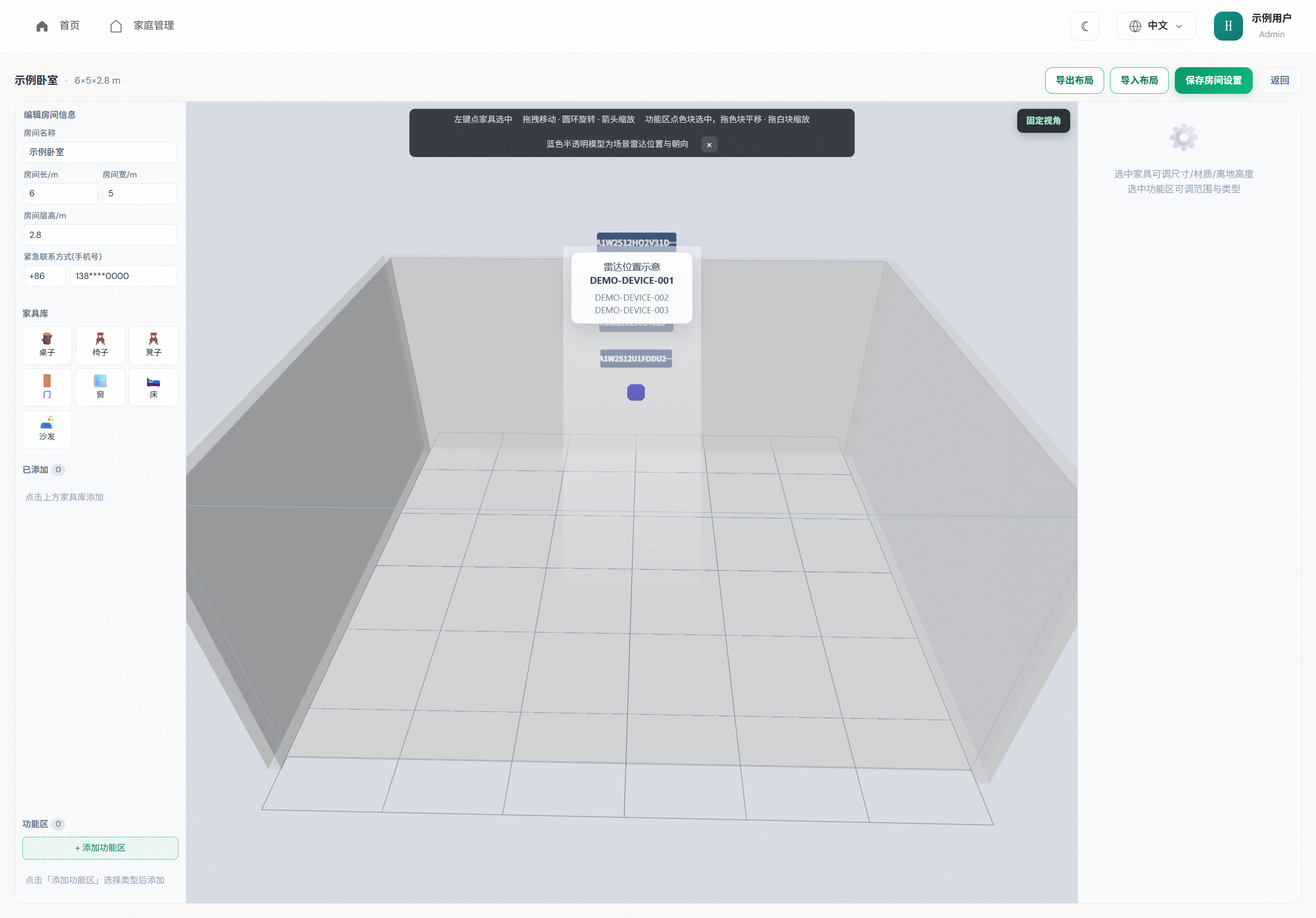Click DEMO-DEVICE-002 in radar tooltip
The height and width of the screenshot is (918, 1316).
pos(632,297)
